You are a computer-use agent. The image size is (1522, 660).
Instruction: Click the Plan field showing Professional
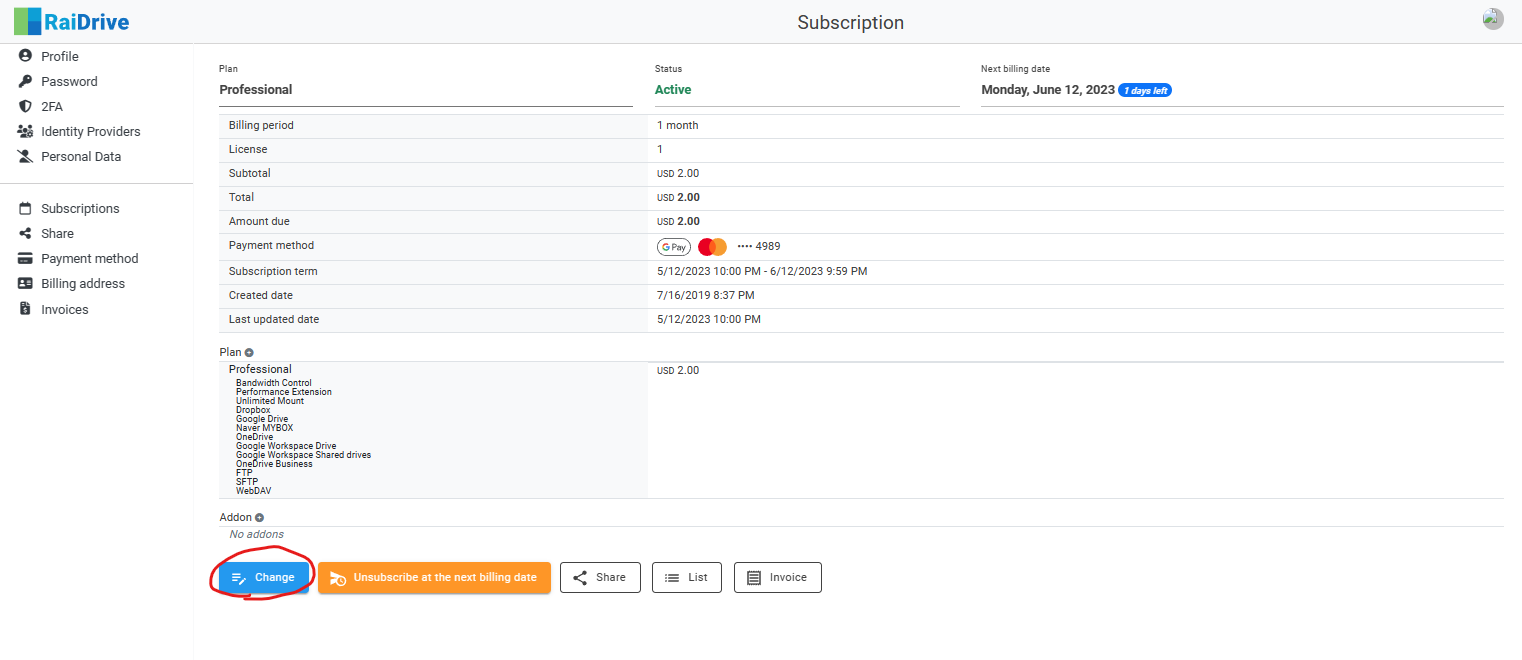click(426, 90)
